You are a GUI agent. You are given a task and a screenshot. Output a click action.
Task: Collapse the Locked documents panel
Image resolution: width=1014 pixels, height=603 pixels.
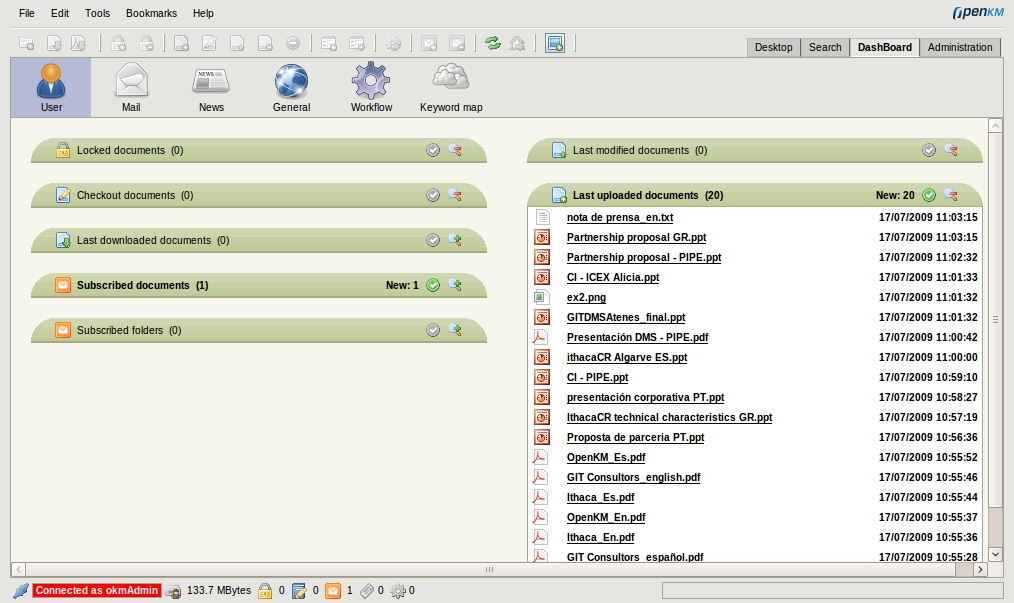pos(455,150)
